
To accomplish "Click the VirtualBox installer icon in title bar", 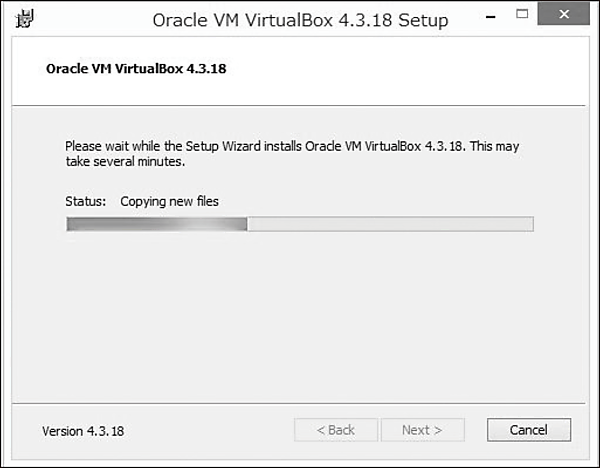I will [x=22, y=19].
